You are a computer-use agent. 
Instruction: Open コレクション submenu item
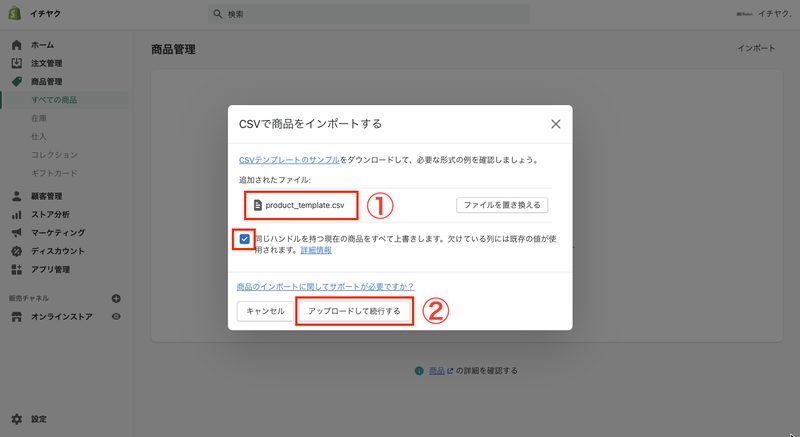point(54,155)
